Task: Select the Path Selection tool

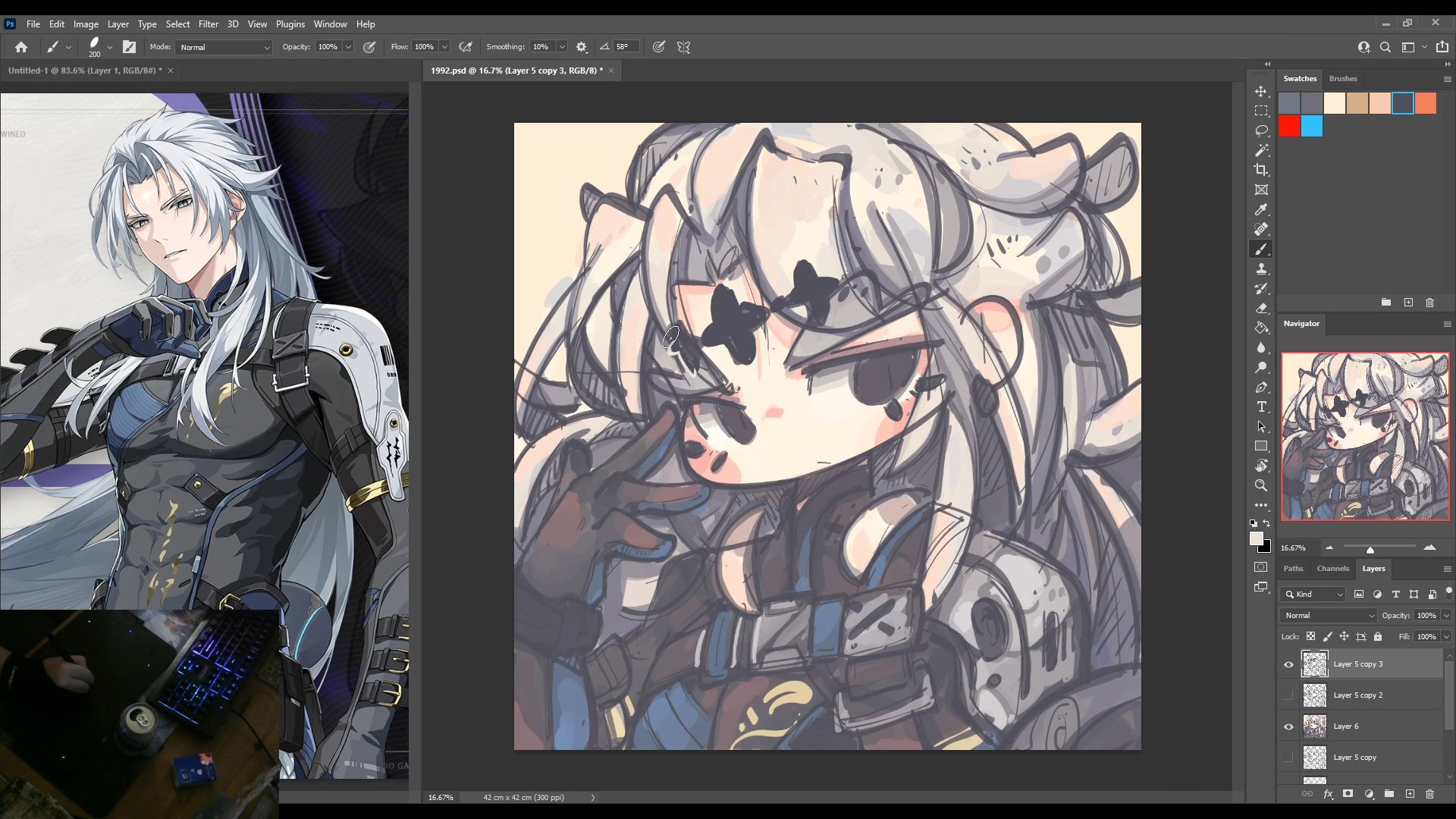Action: pos(1261,426)
